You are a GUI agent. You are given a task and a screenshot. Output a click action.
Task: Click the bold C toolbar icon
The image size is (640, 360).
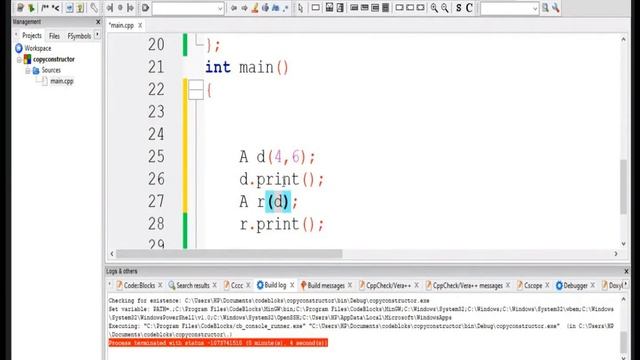point(469,8)
